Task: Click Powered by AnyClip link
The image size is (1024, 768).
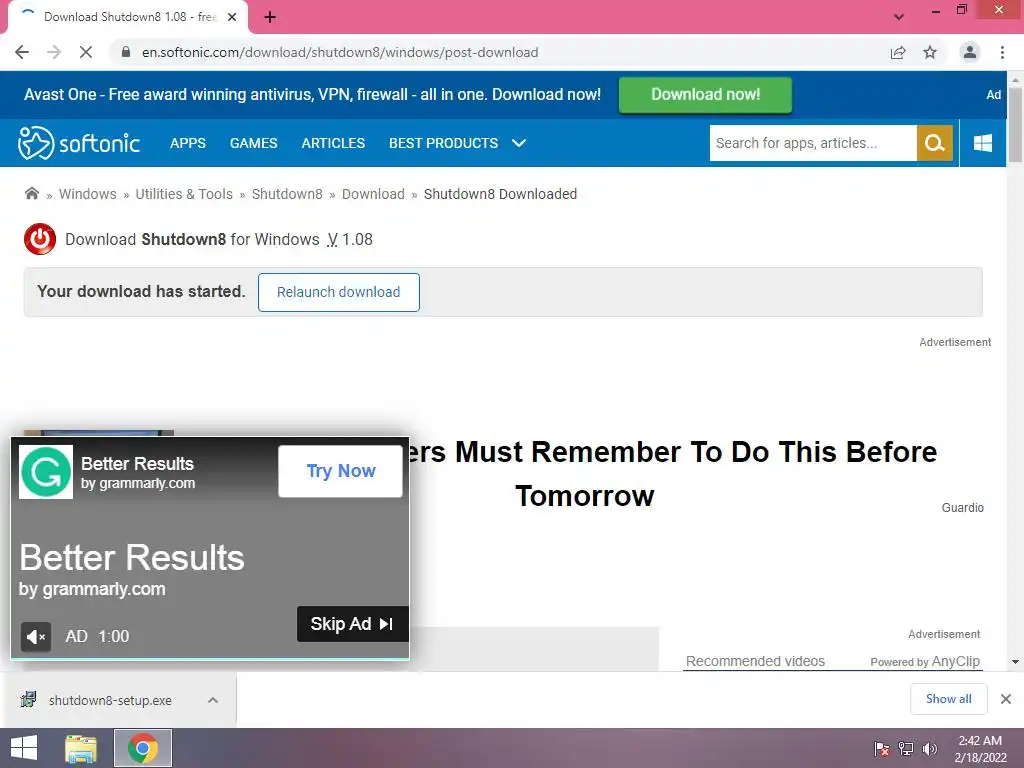Action: pyautogui.click(x=925, y=661)
